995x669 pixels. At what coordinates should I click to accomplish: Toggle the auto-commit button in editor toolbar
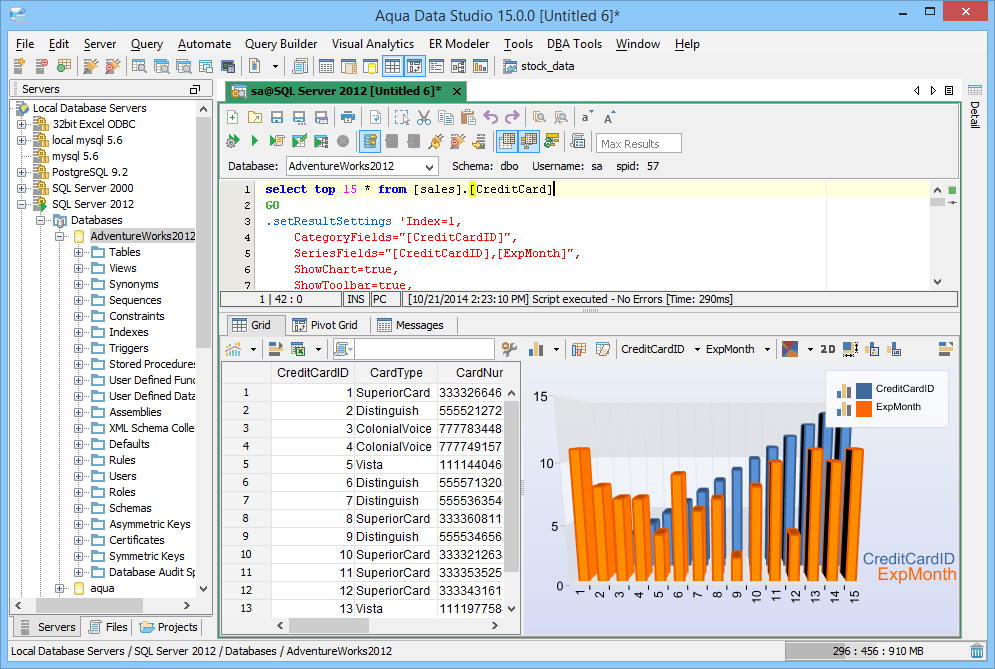pos(370,142)
